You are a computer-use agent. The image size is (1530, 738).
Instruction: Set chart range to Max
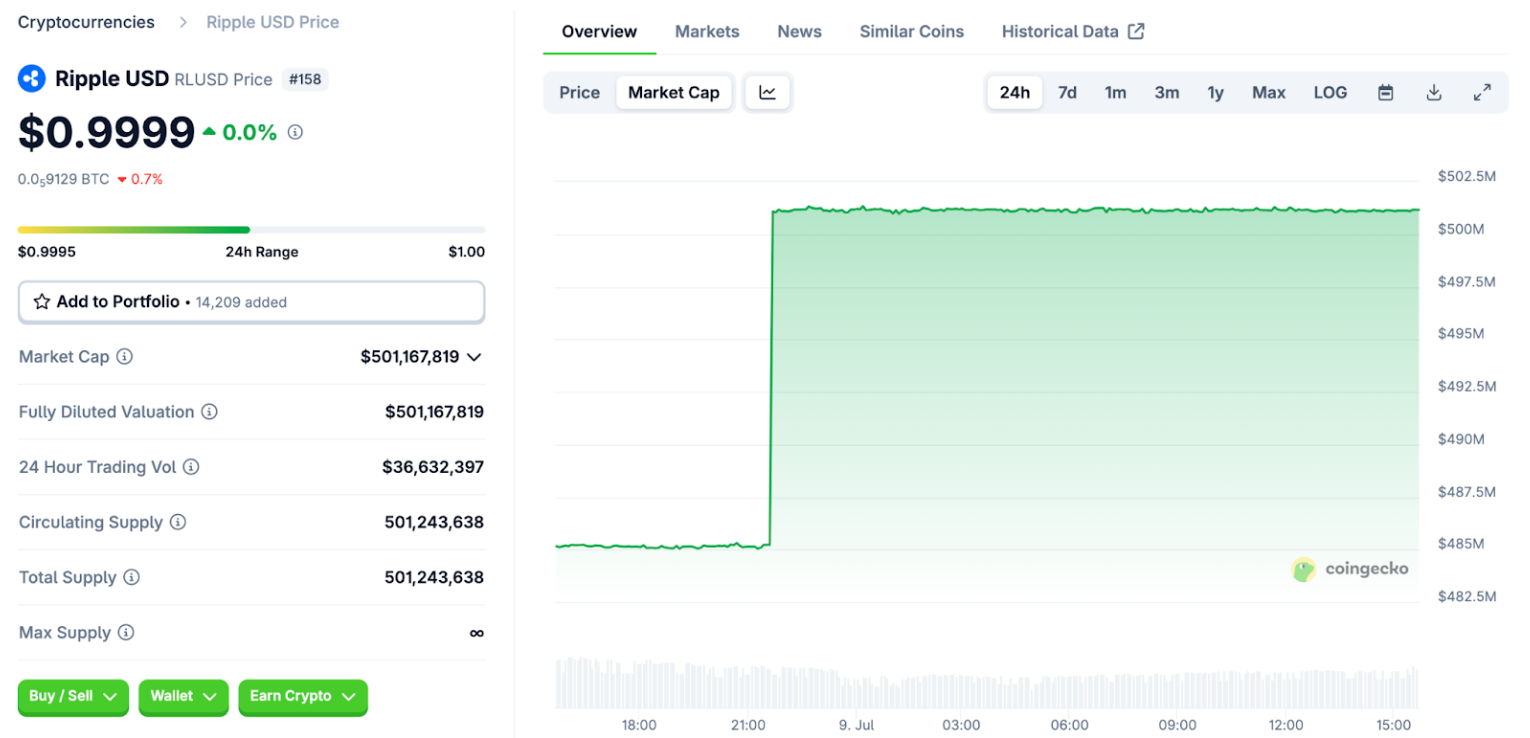tap(1269, 93)
